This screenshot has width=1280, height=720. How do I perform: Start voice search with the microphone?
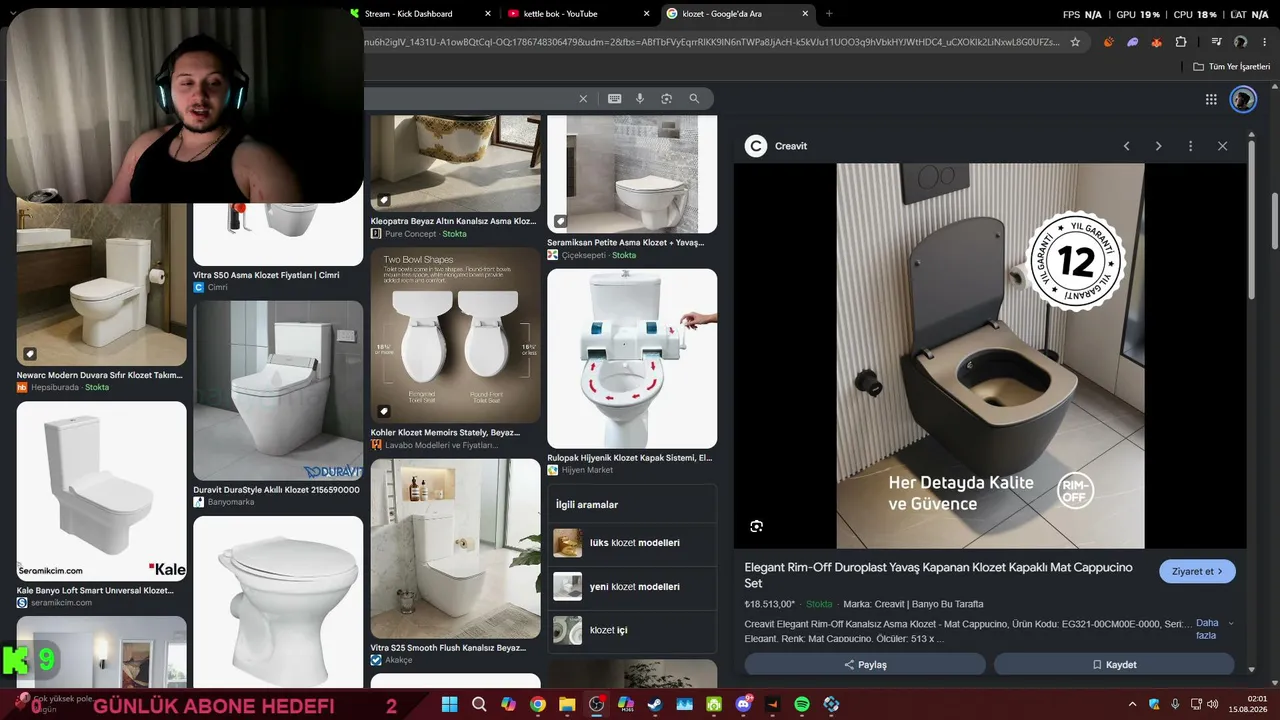[x=640, y=99]
